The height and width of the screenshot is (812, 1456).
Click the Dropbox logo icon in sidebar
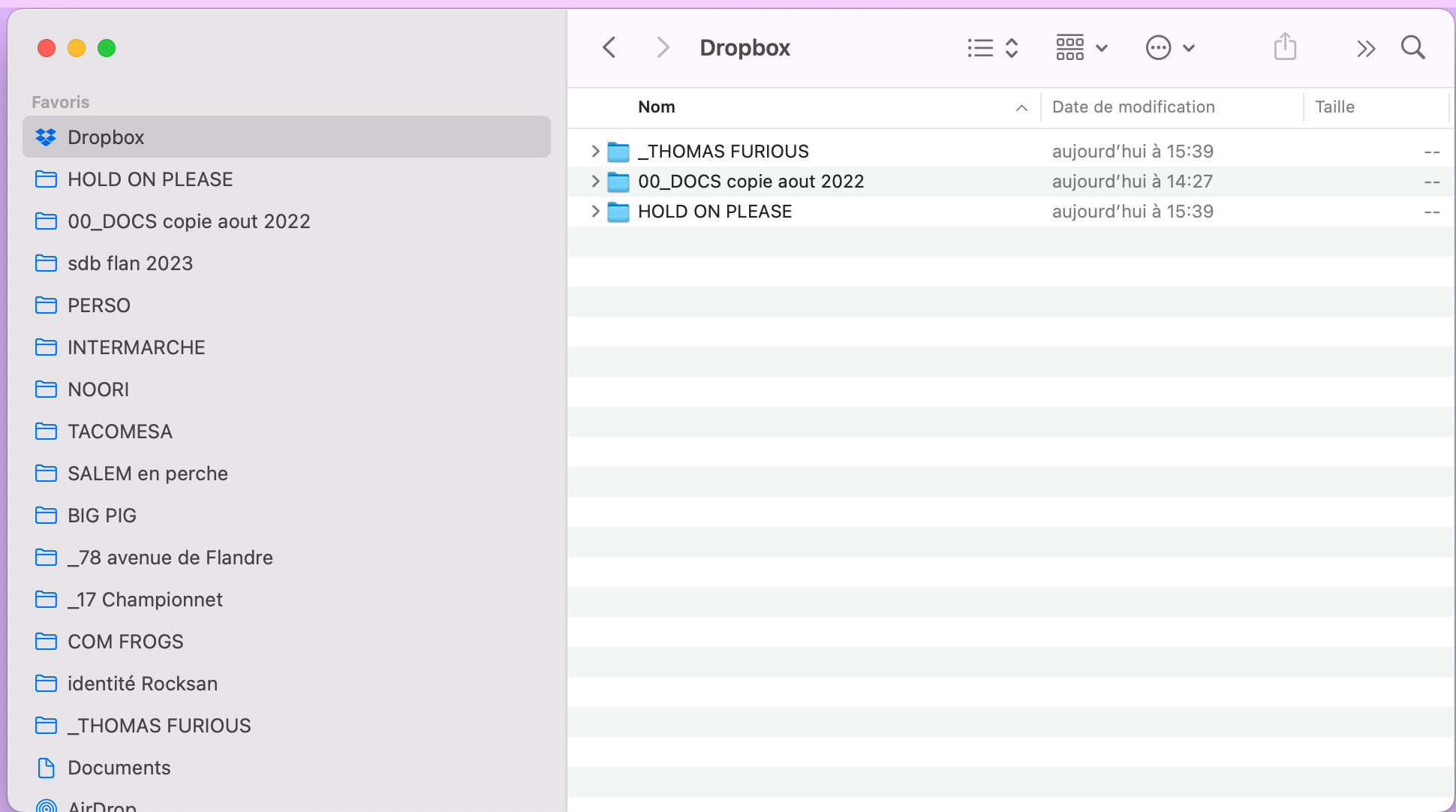tap(46, 137)
